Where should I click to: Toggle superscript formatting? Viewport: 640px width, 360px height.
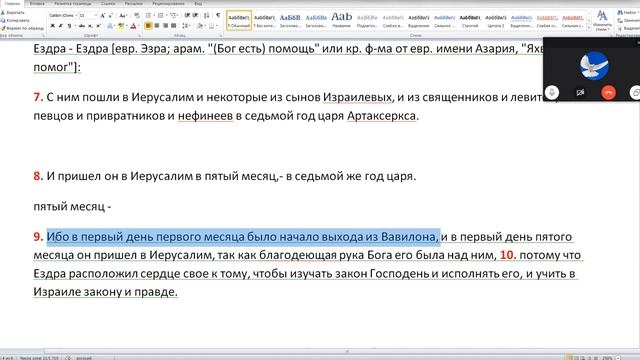pos(98,26)
